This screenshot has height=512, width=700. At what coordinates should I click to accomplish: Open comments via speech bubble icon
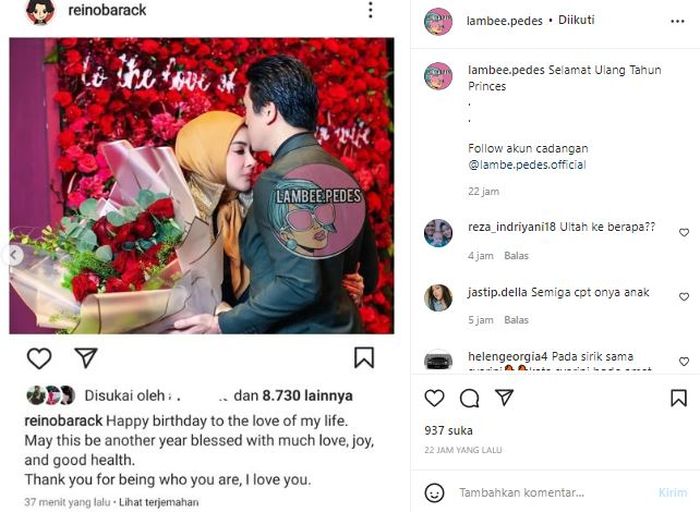469,398
